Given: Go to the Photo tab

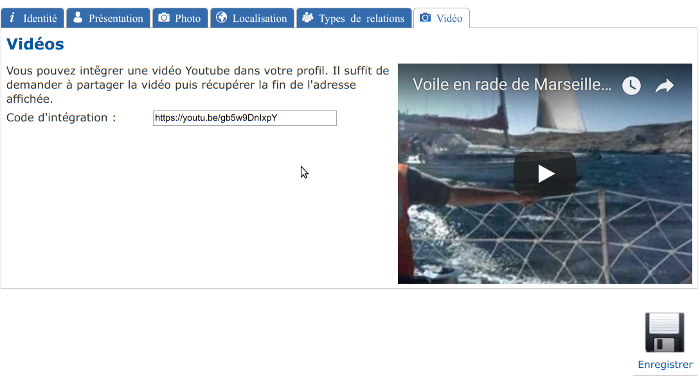Looking at the screenshot, I should click(x=180, y=18).
